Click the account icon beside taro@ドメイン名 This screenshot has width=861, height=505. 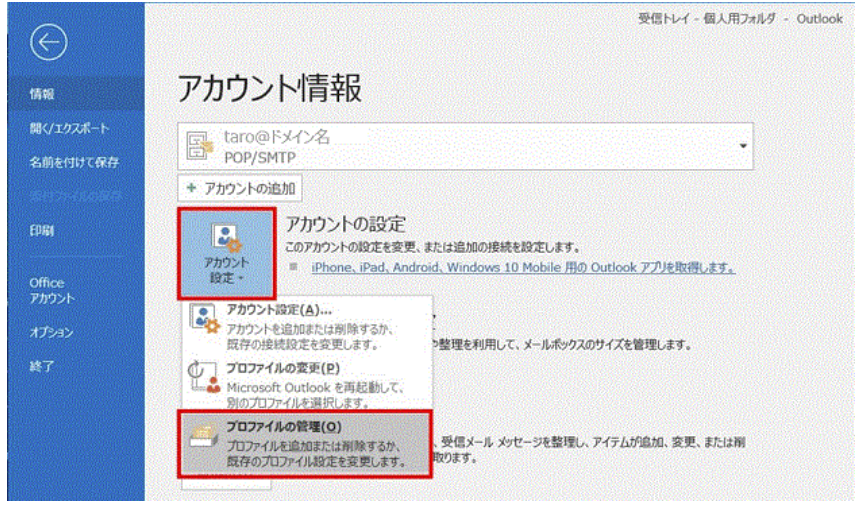click(x=199, y=146)
